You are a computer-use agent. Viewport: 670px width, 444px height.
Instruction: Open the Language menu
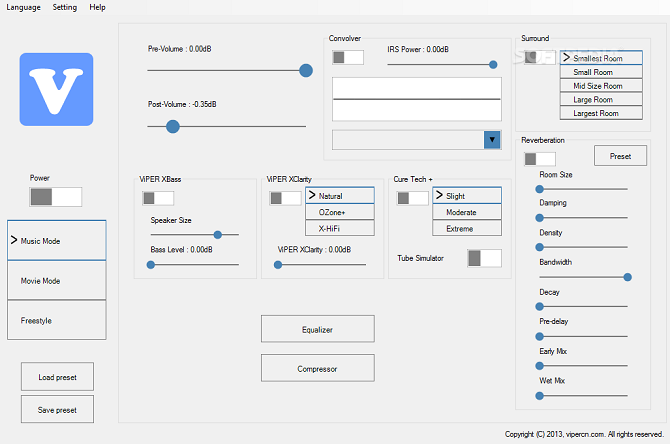click(x=22, y=7)
